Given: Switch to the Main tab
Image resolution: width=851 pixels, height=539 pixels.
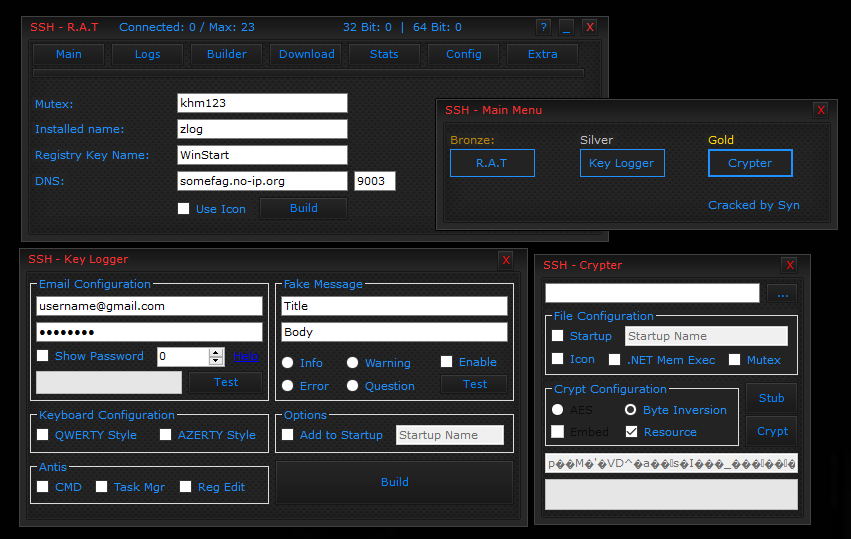Looking at the screenshot, I should tap(69, 54).
